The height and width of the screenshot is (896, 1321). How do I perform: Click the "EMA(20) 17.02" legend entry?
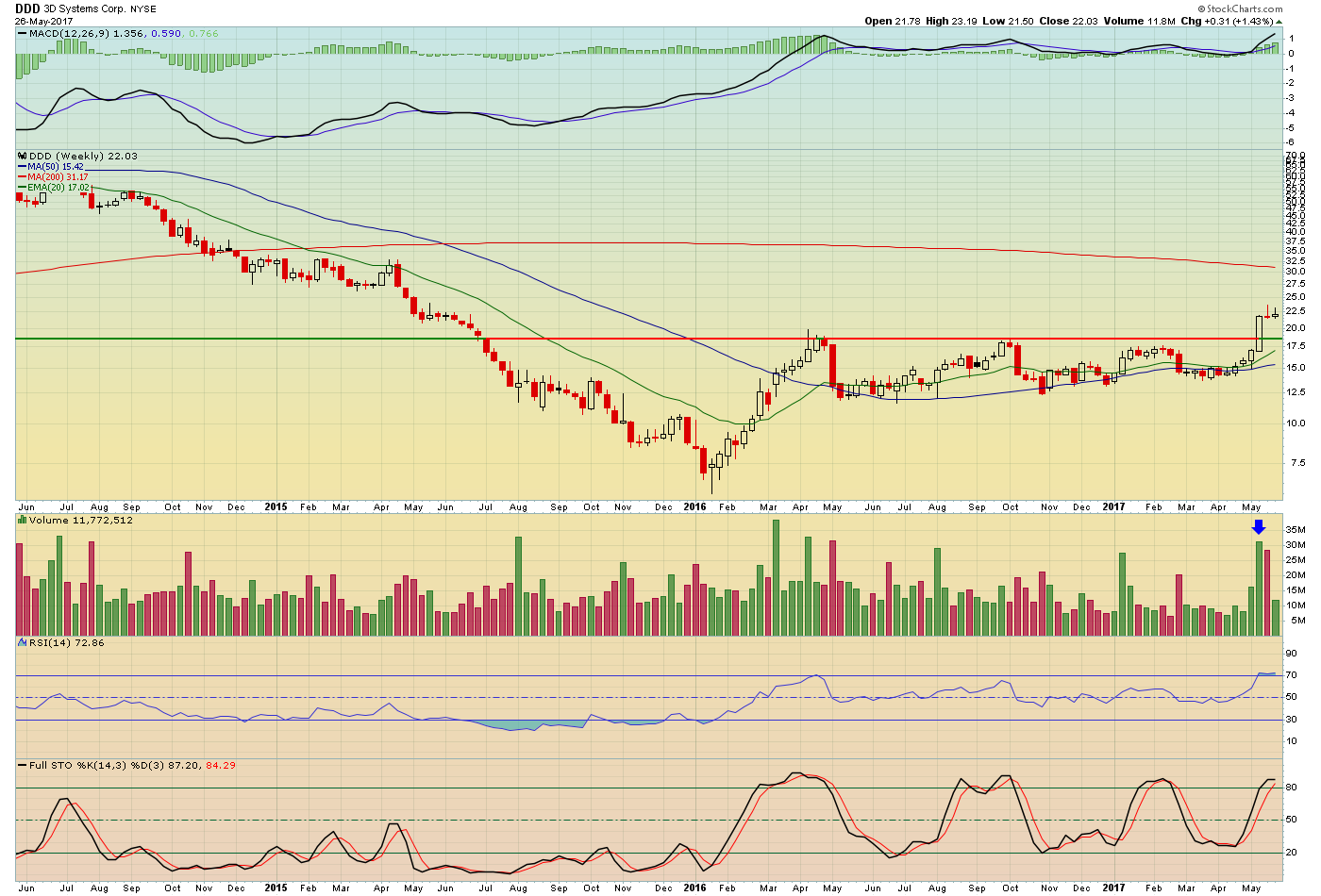59,188
